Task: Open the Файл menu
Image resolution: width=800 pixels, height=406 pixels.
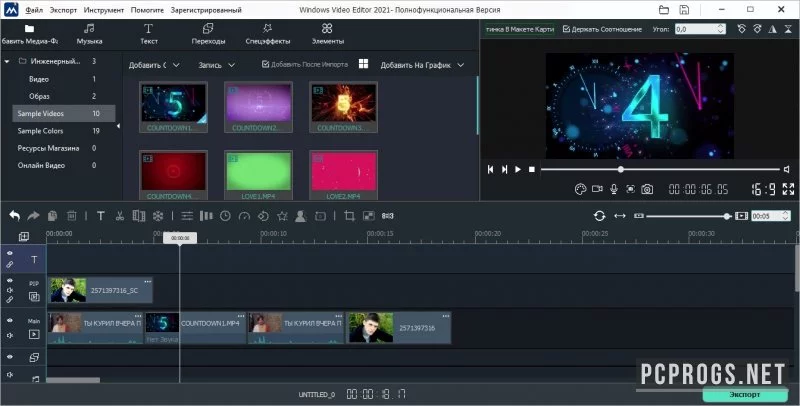Action: tap(34, 10)
